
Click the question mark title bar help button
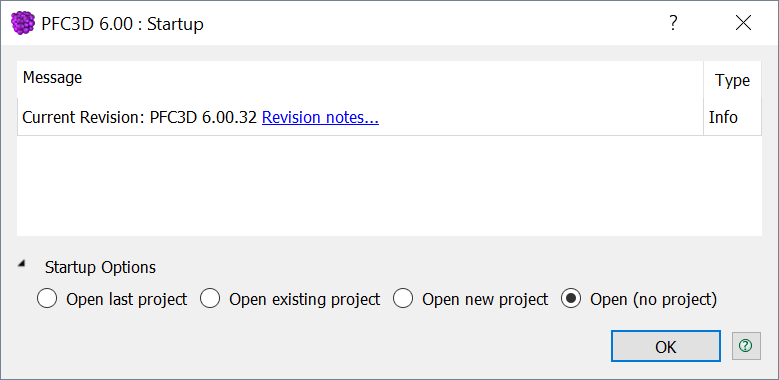(673, 23)
